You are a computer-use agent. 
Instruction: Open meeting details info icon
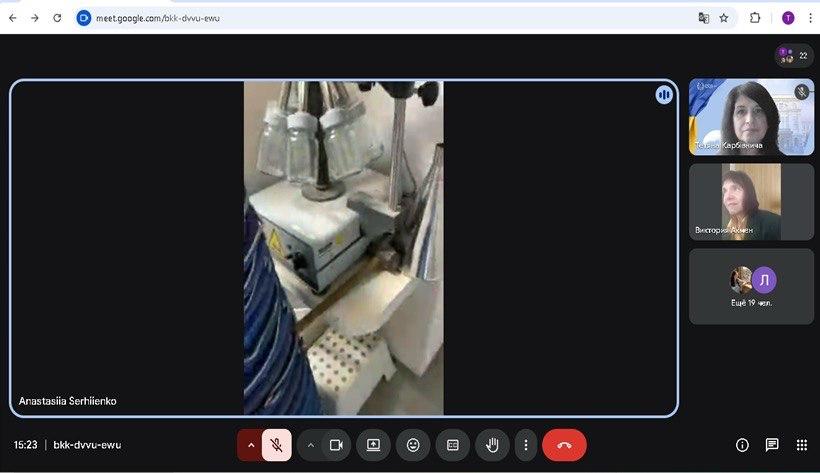tap(742, 445)
